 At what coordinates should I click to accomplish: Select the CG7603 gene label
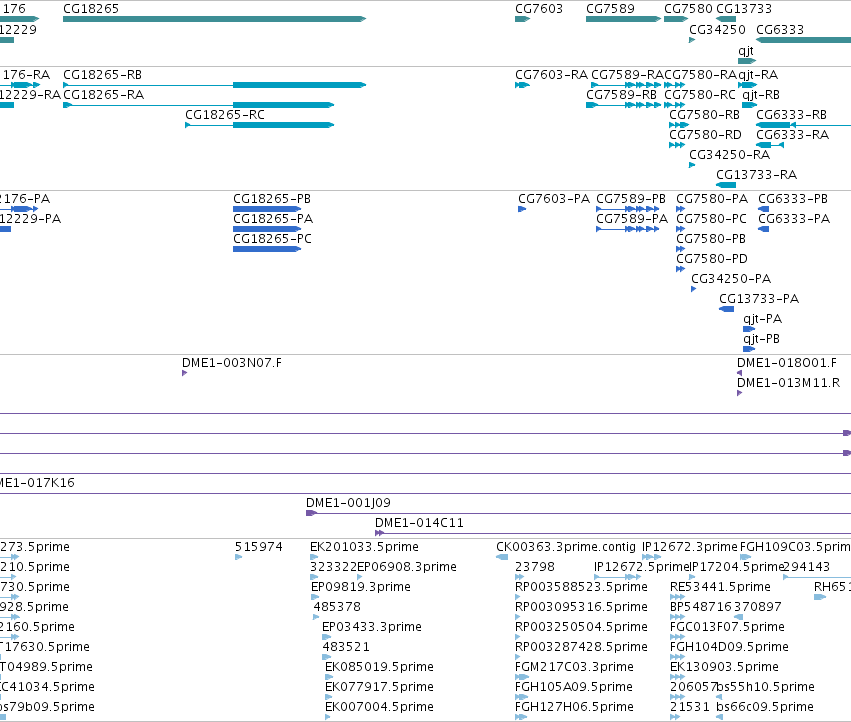pos(539,9)
